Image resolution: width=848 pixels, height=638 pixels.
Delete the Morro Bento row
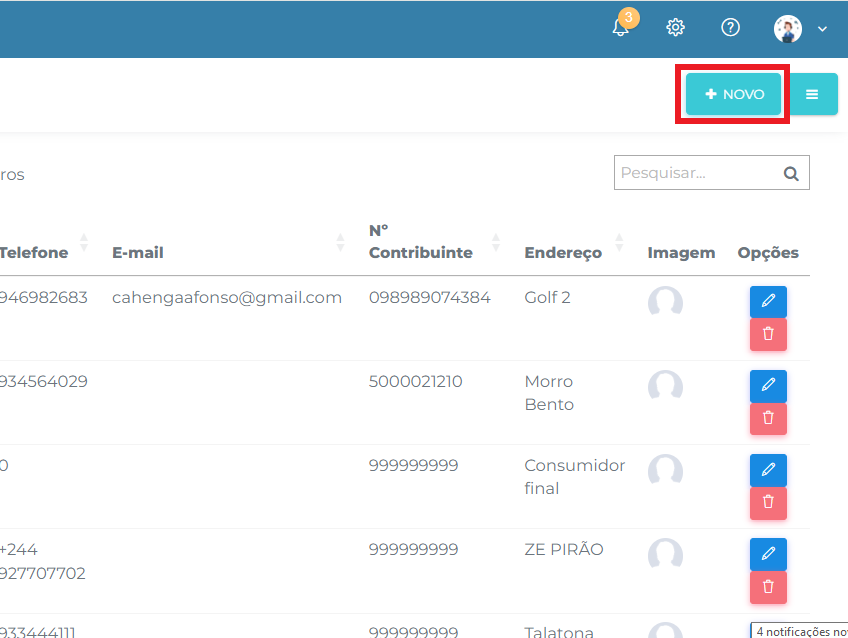[x=768, y=418]
